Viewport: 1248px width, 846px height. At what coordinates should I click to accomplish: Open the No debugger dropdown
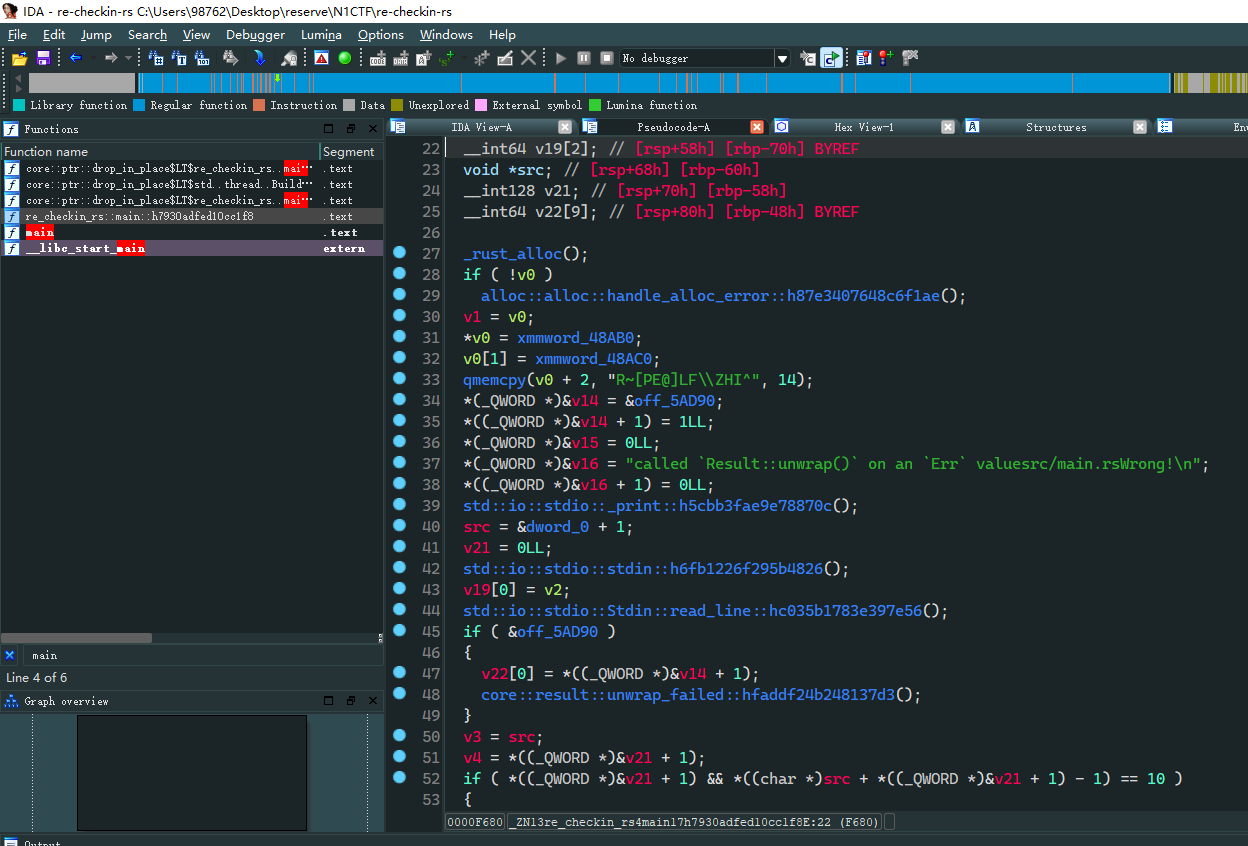pyautogui.click(x=782, y=59)
